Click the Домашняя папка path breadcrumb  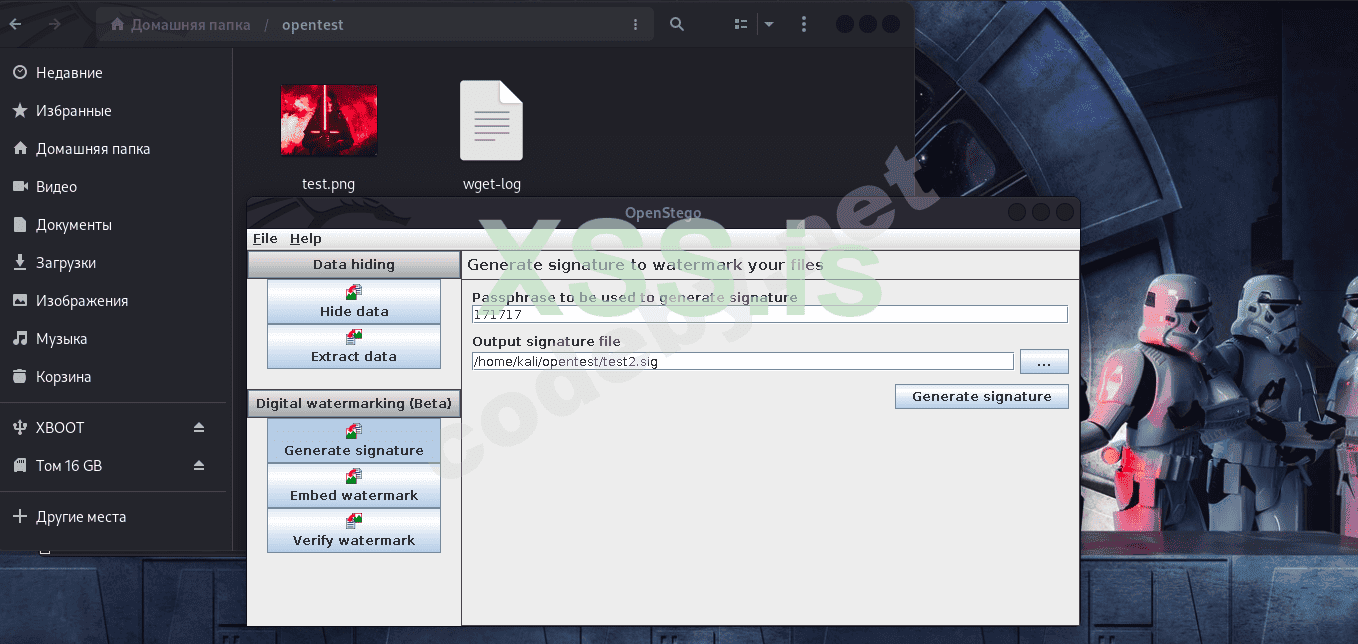point(180,24)
